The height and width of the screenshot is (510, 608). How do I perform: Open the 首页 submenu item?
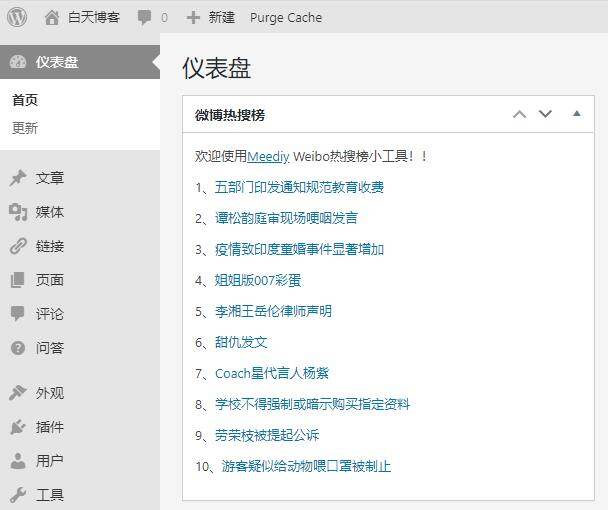click(x=25, y=100)
